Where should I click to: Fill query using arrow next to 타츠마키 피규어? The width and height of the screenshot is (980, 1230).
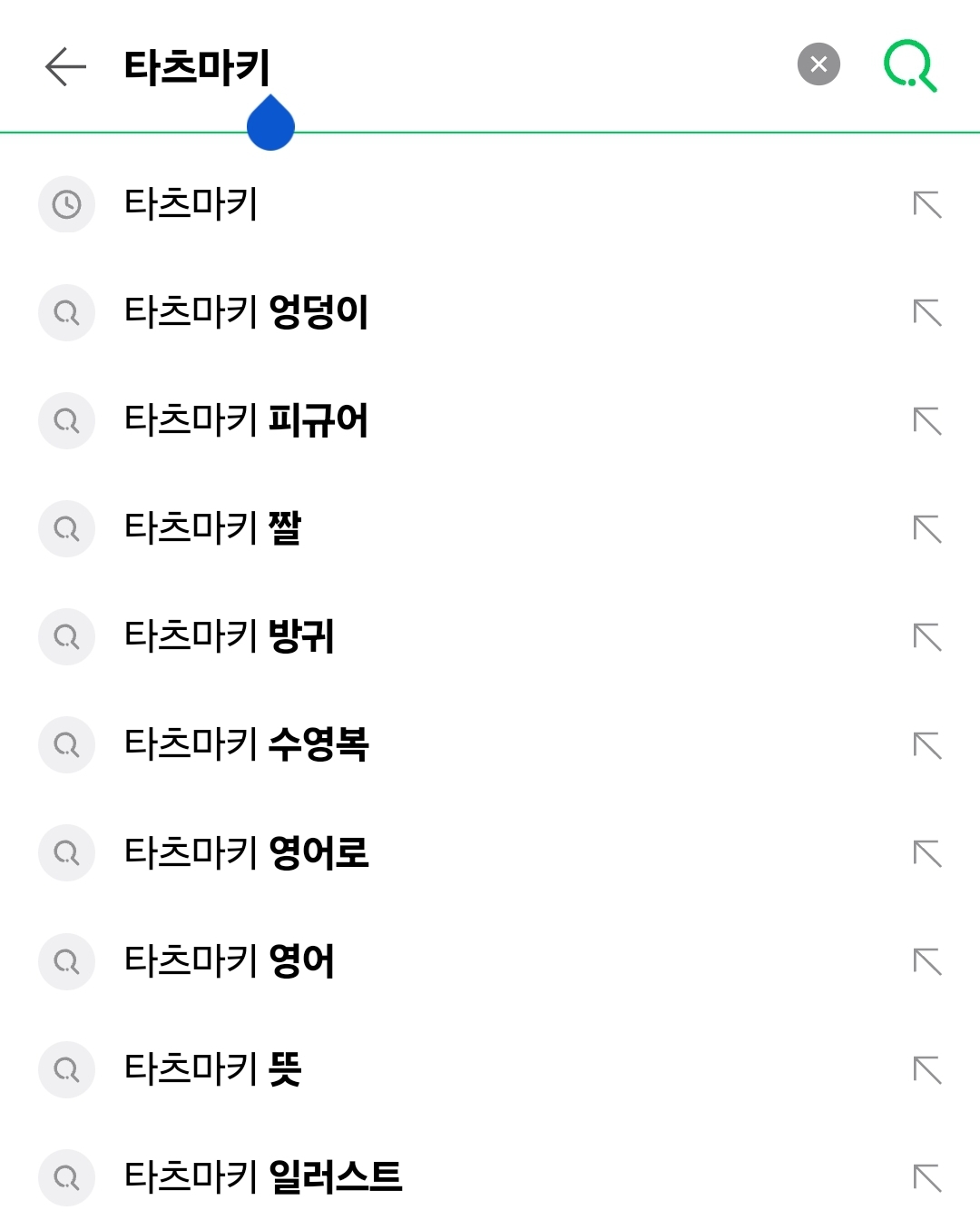coord(927,420)
